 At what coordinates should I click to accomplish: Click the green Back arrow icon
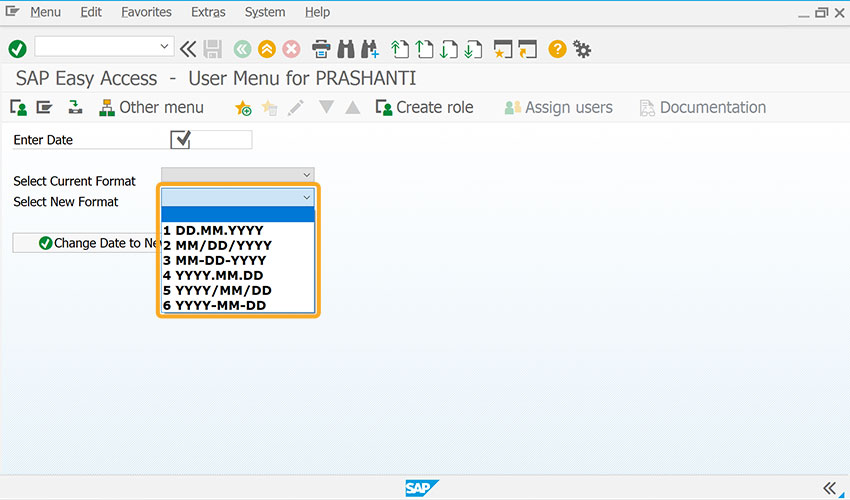[x=242, y=49]
